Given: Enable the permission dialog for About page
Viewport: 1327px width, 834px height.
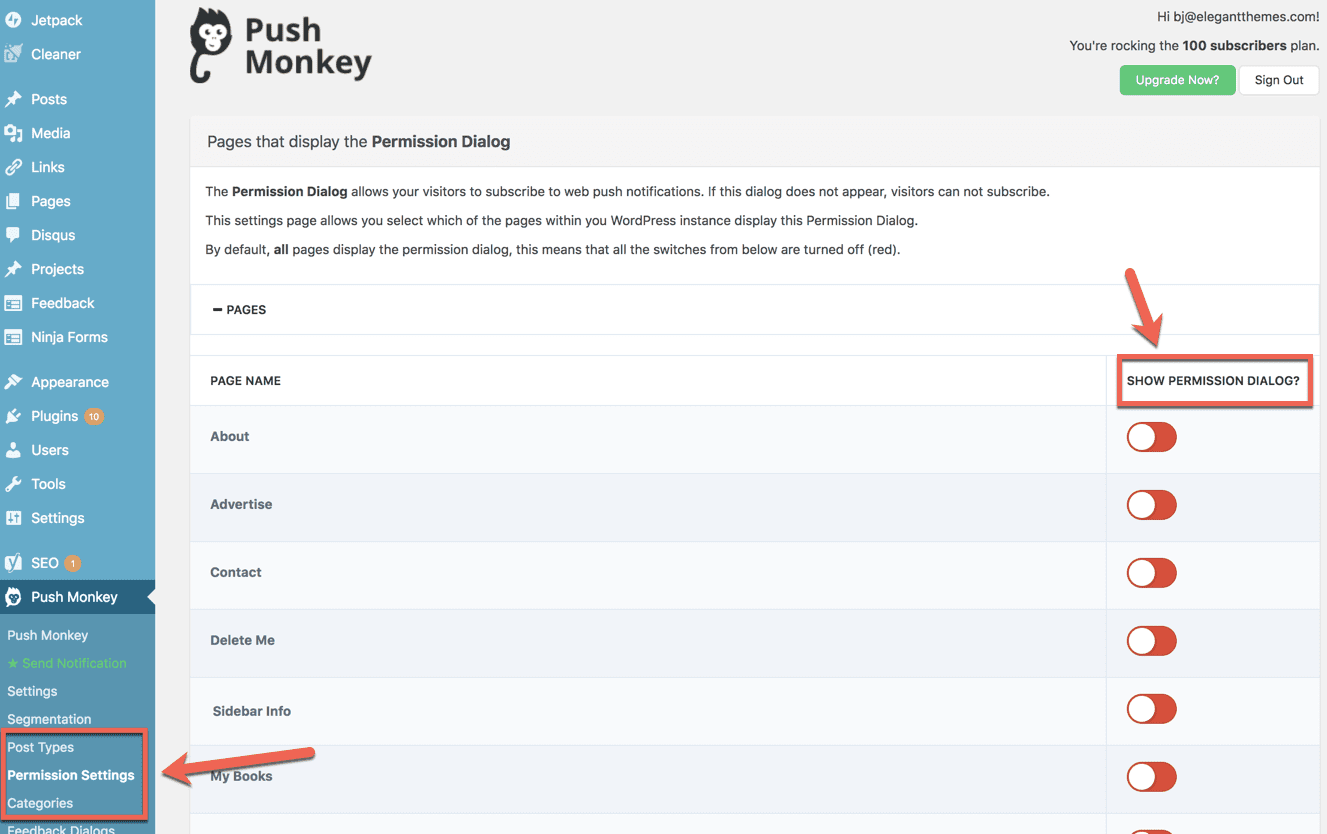Looking at the screenshot, I should point(1151,437).
